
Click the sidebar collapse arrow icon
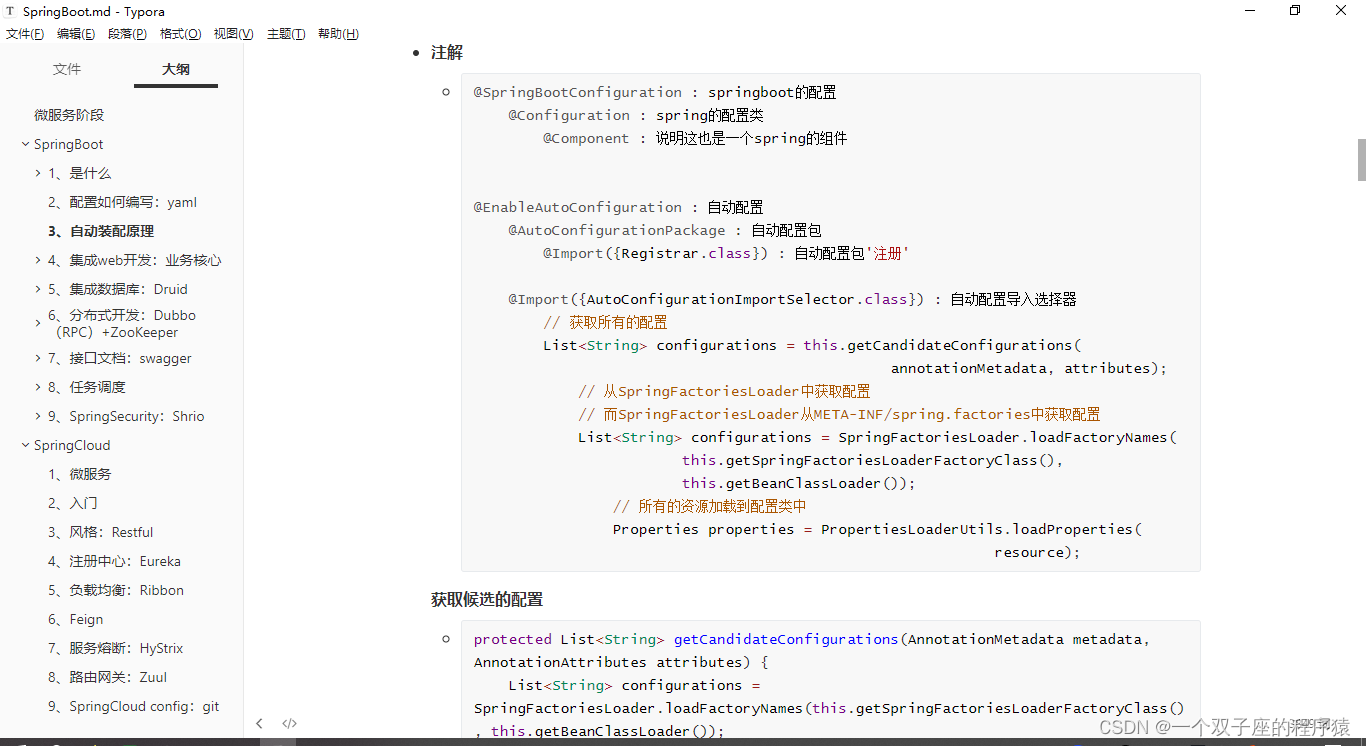pyautogui.click(x=259, y=723)
